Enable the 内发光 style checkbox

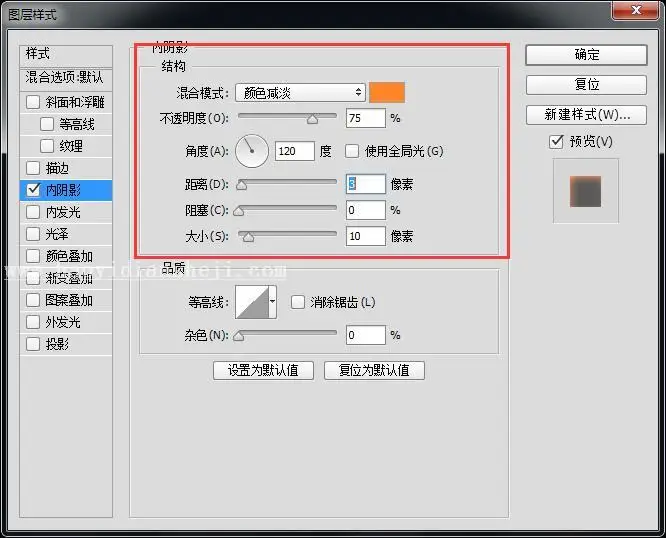(x=33, y=212)
